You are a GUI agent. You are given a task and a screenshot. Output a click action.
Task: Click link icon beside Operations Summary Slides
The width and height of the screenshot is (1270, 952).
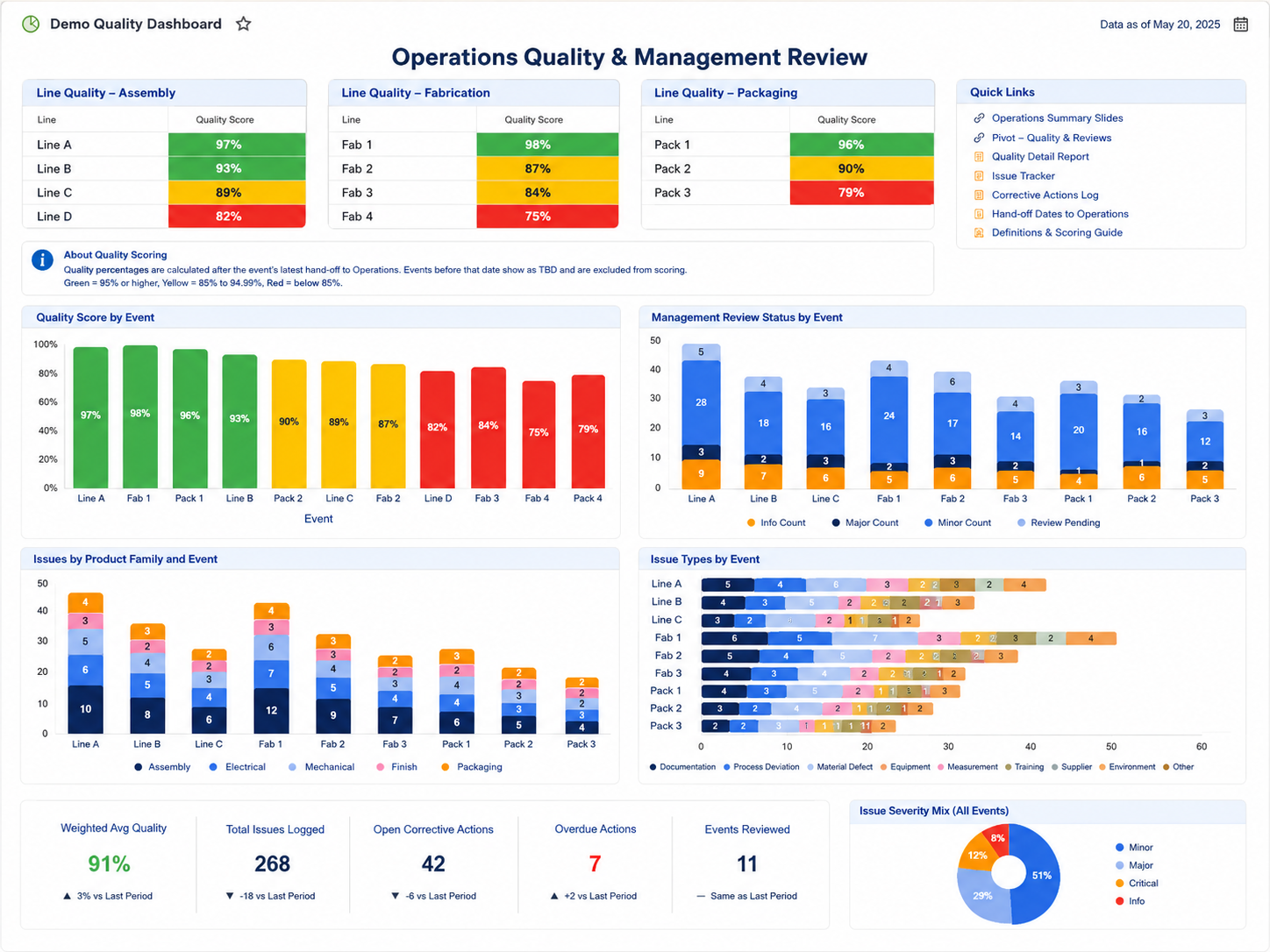coord(979,118)
